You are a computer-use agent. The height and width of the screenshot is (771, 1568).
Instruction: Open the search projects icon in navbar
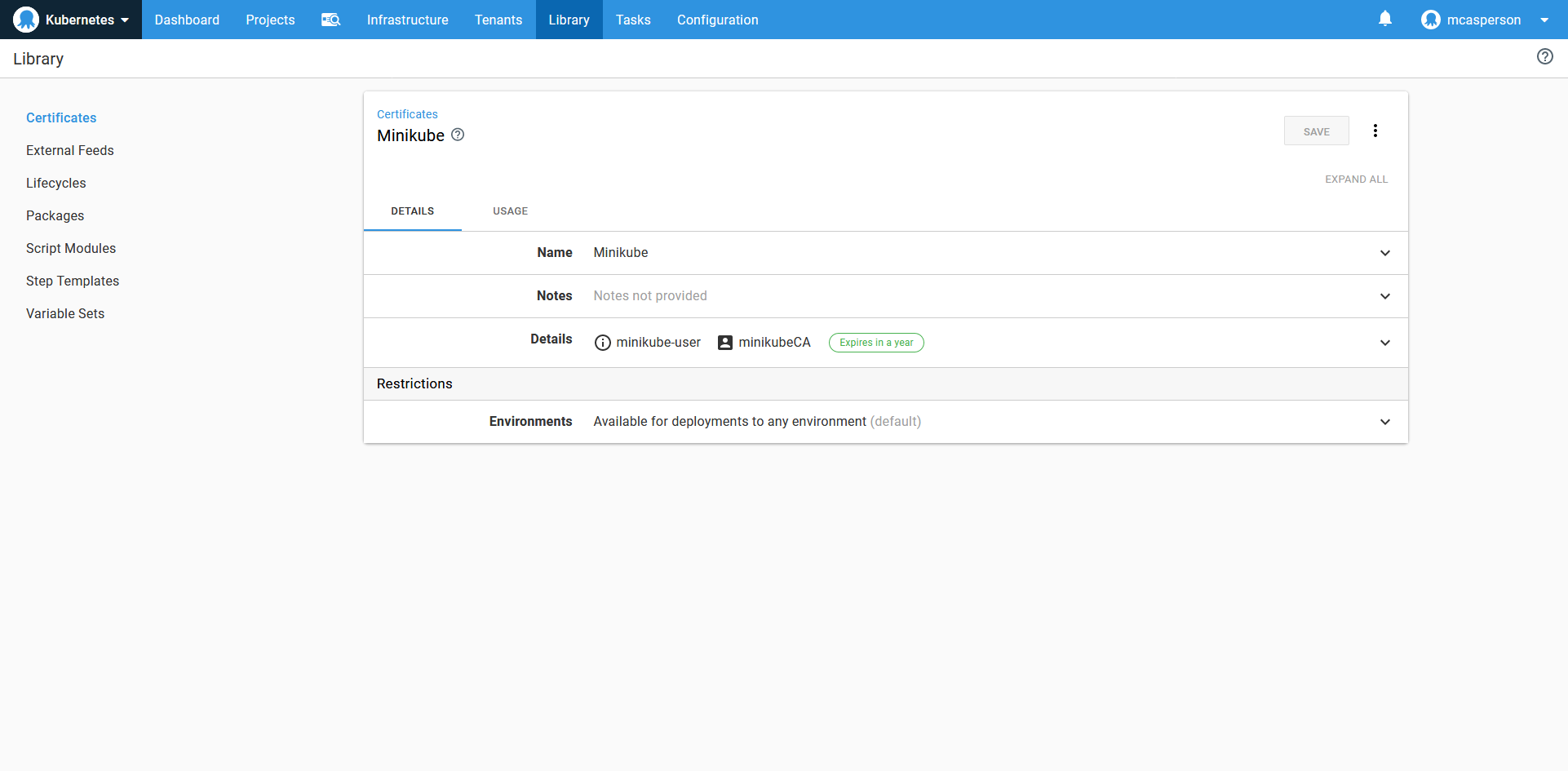coord(330,20)
